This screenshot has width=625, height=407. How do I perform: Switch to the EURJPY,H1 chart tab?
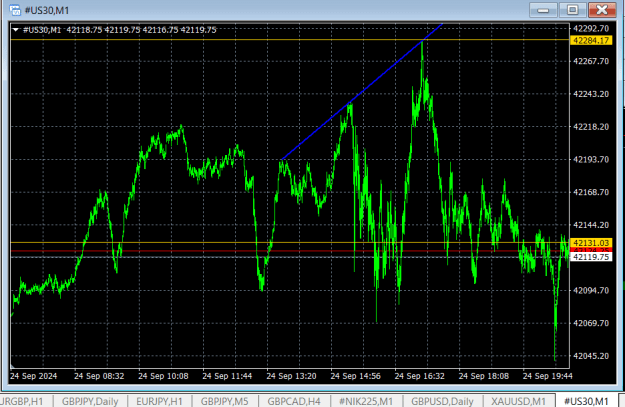159,401
